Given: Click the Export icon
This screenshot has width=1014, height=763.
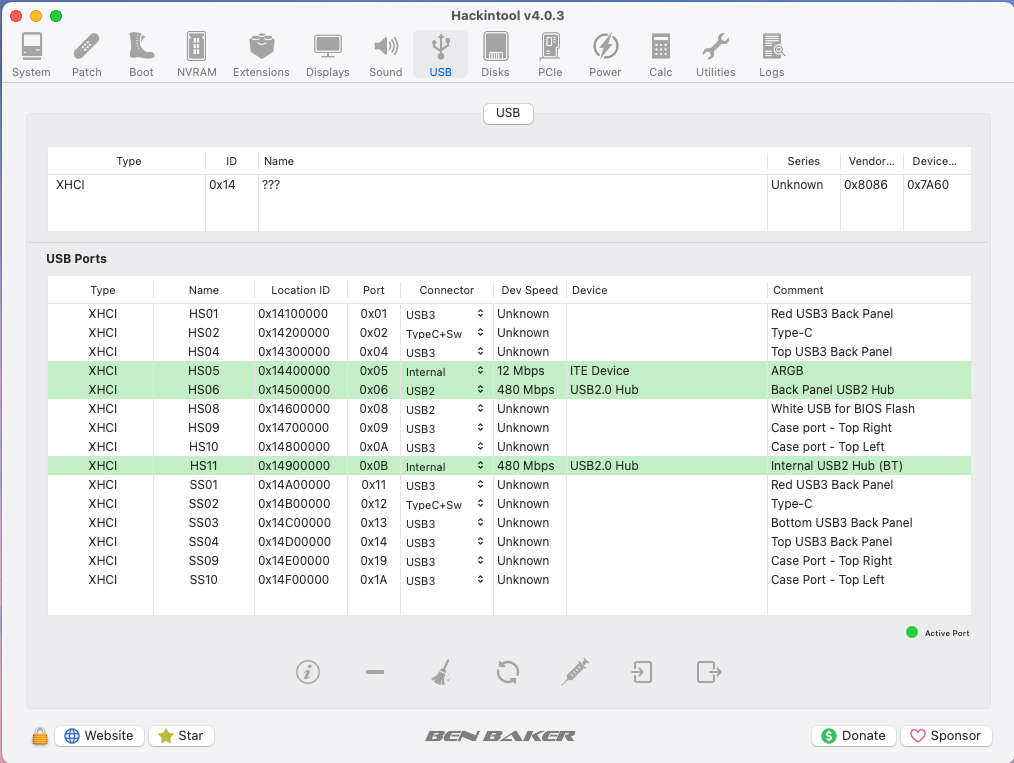Looking at the screenshot, I should point(708,672).
